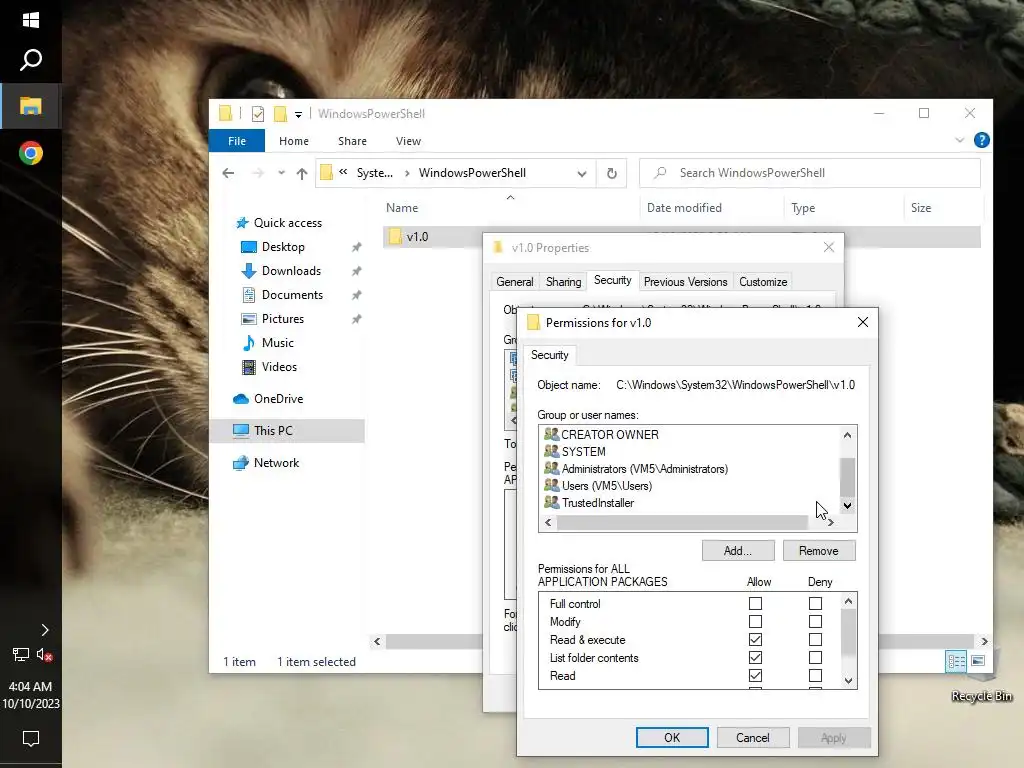Go up one folder level
The height and width of the screenshot is (768, 1024).
pyautogui.click(x=302, y=173)
